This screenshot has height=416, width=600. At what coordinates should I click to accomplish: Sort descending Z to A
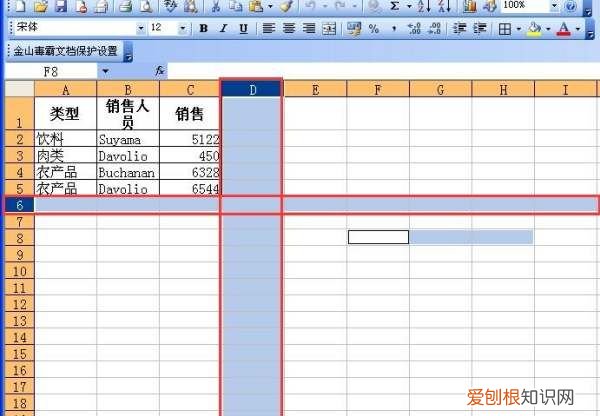[x=444, y=5]
